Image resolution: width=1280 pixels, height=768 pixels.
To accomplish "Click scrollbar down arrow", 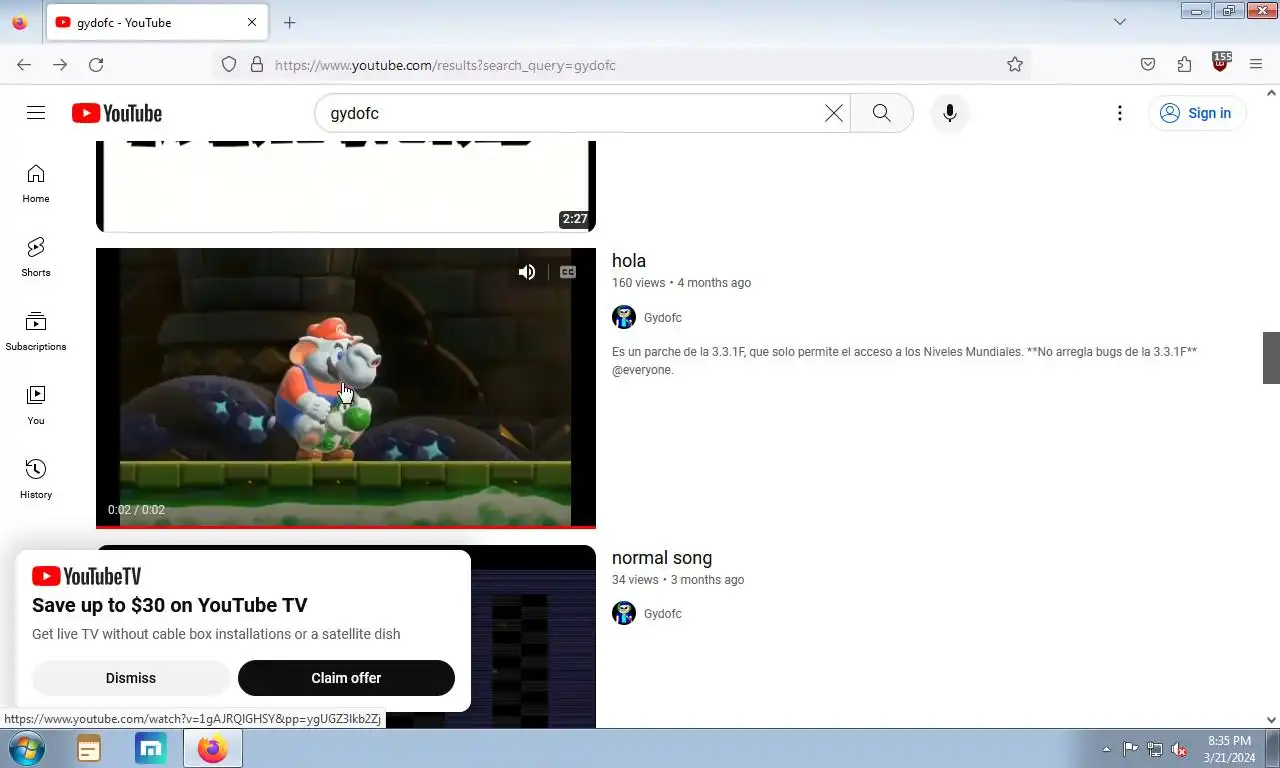I will pos(1271,720).
